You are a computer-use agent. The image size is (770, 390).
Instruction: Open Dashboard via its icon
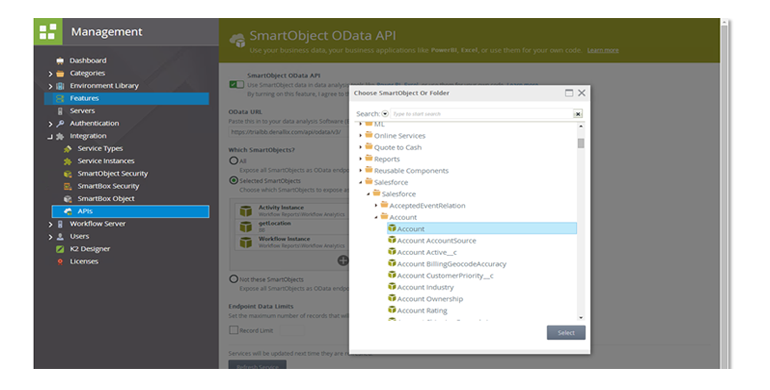coord(60,61)
